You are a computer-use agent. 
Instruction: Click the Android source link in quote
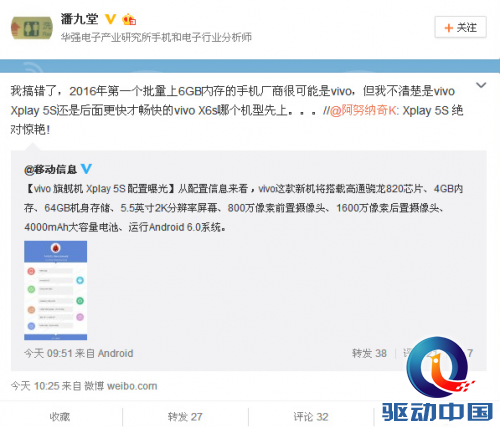(x=115, y=353)
